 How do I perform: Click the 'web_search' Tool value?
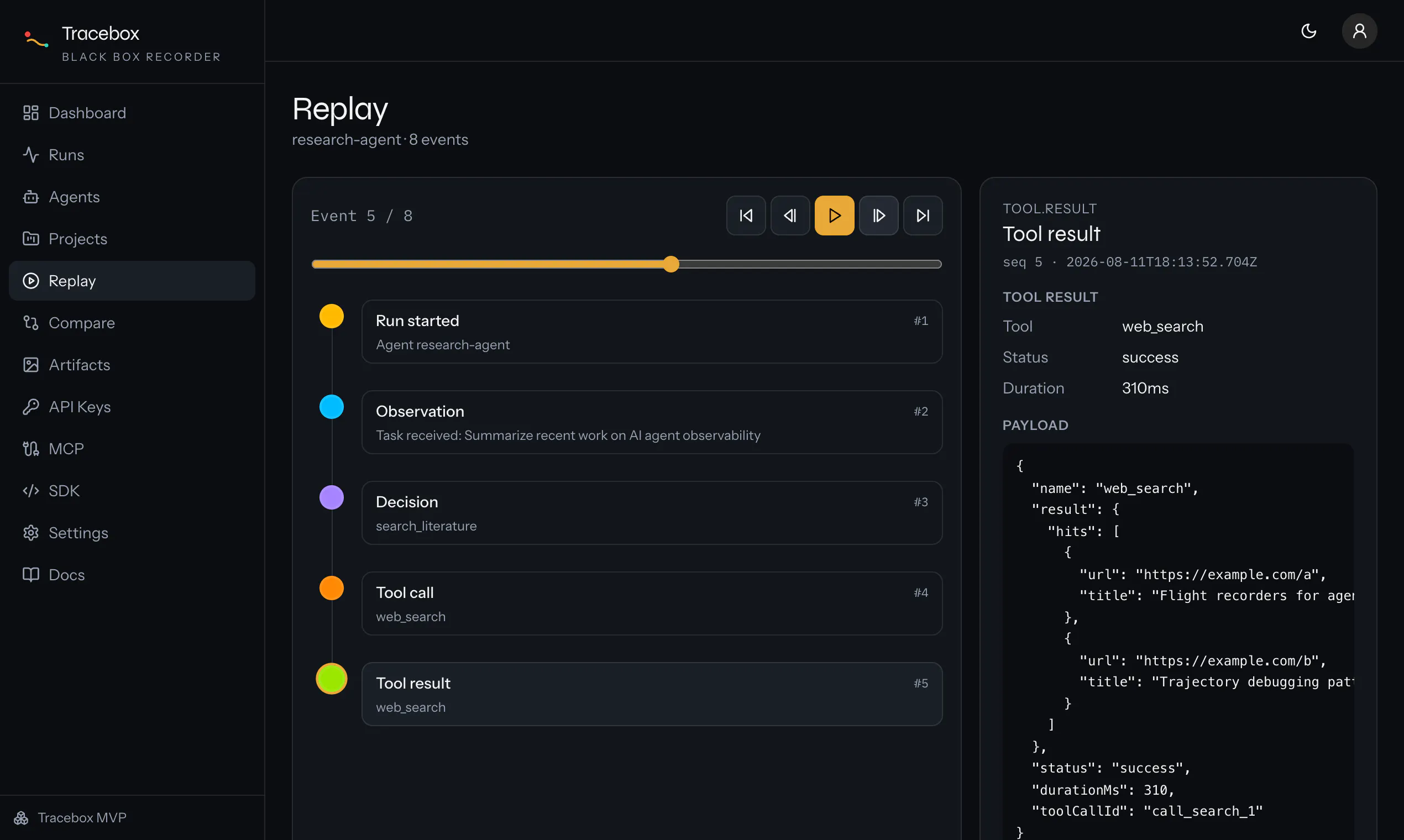point(1162,327)
